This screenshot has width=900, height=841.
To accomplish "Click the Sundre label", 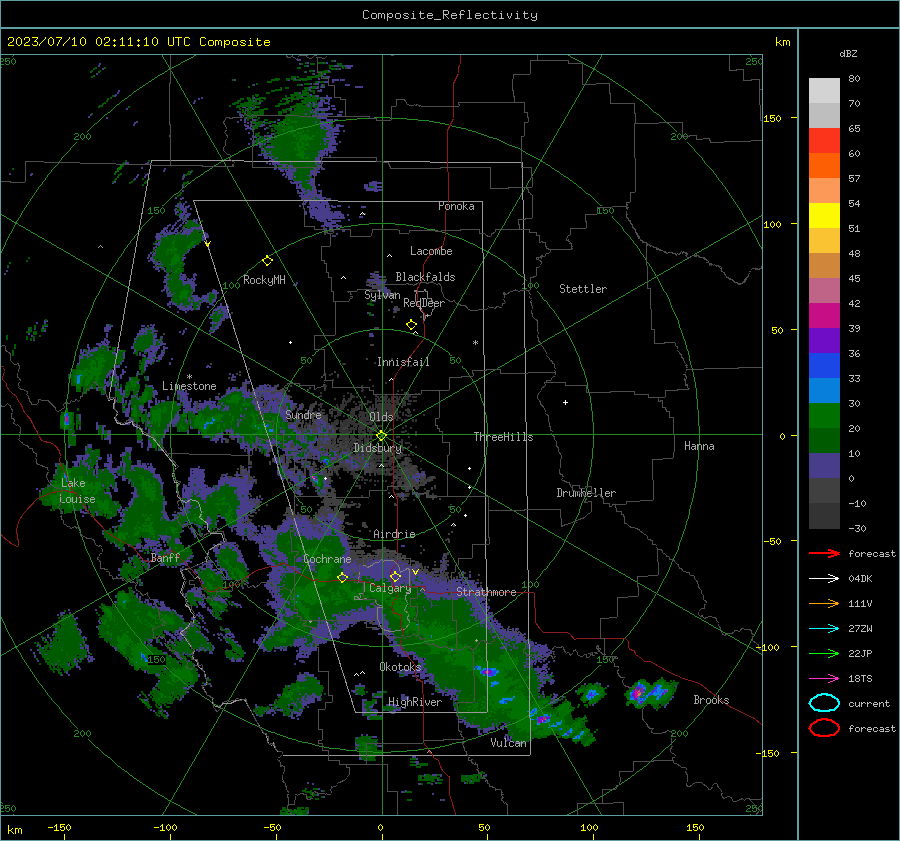I will (x=303, y=414).
